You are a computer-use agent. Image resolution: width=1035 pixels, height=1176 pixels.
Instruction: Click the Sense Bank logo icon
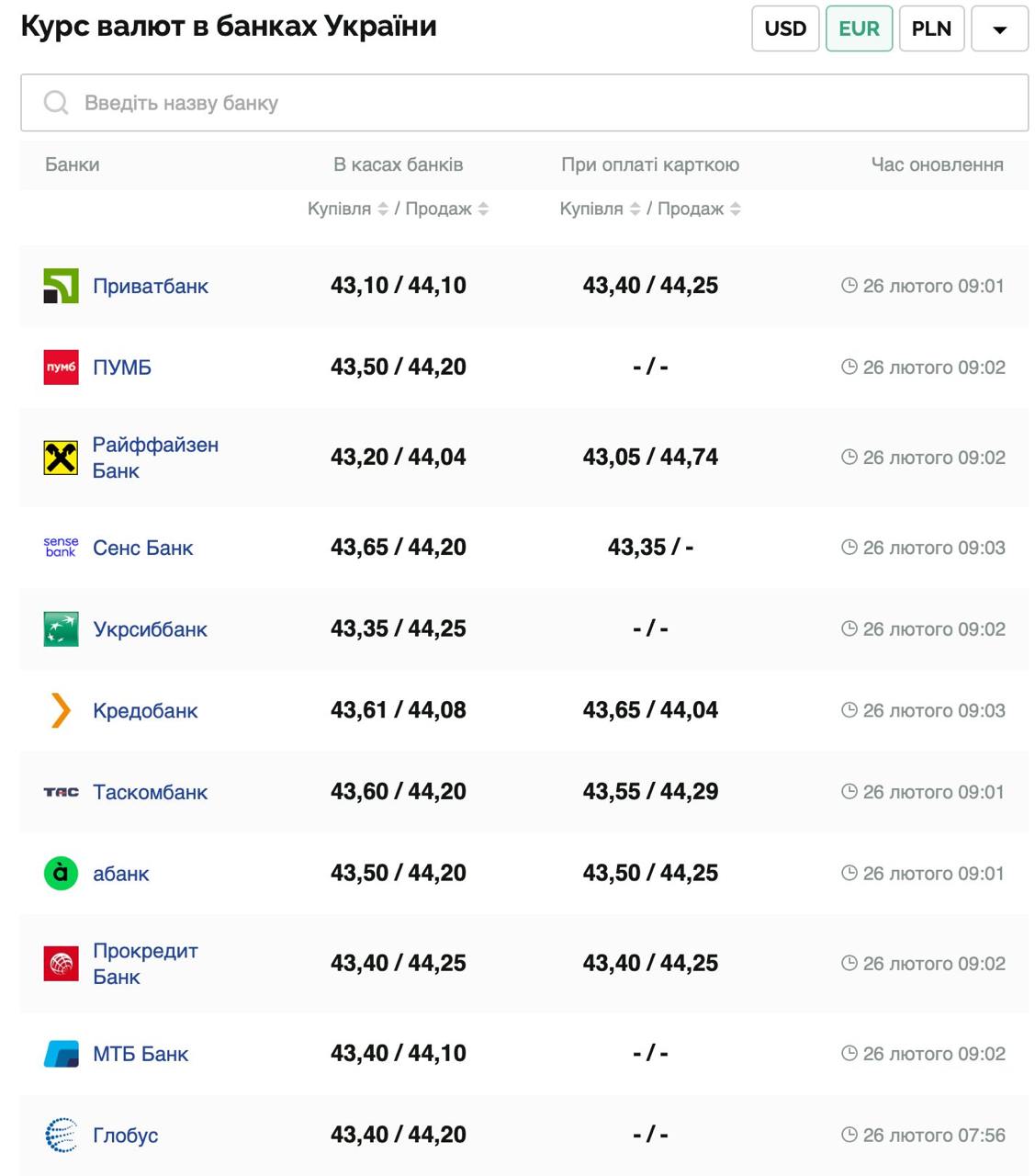(x=61, y=548)
